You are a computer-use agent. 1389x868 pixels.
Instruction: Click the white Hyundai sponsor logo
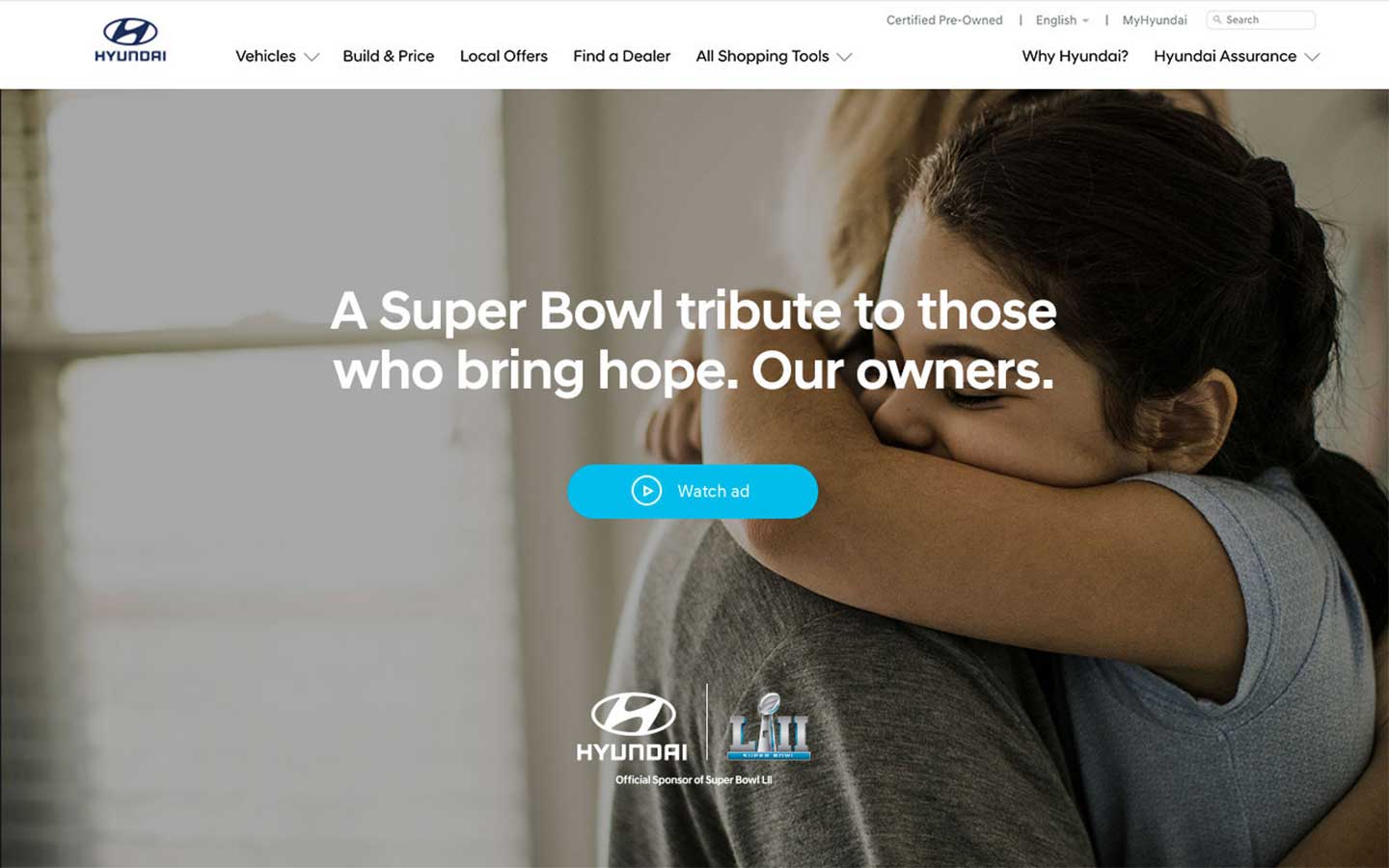tap(632, 726)
